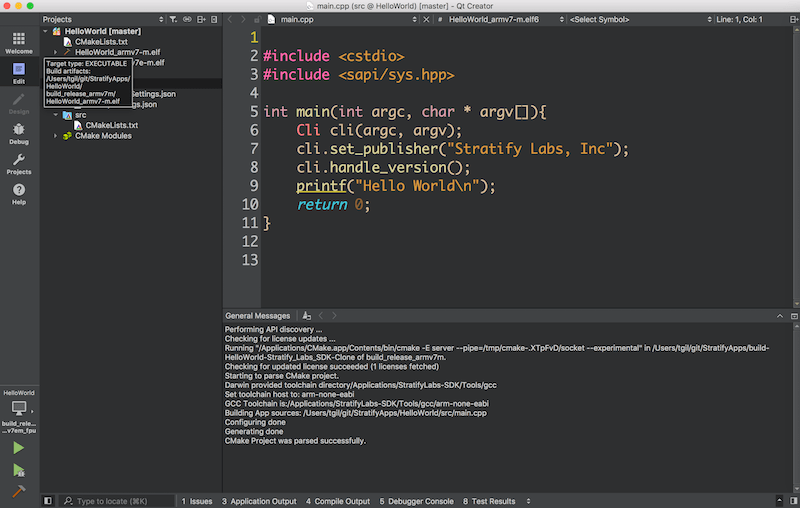Click 'CMake Project was parsed successfully.' message
This screenshot has height=508, width=800.
[295, 441]
